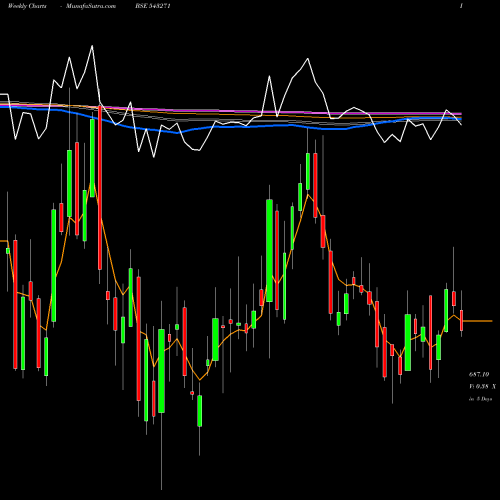Screen dimensions: 500x500
Task: Click the "BSE 543271" symbol label
Action: click(153, 6)
